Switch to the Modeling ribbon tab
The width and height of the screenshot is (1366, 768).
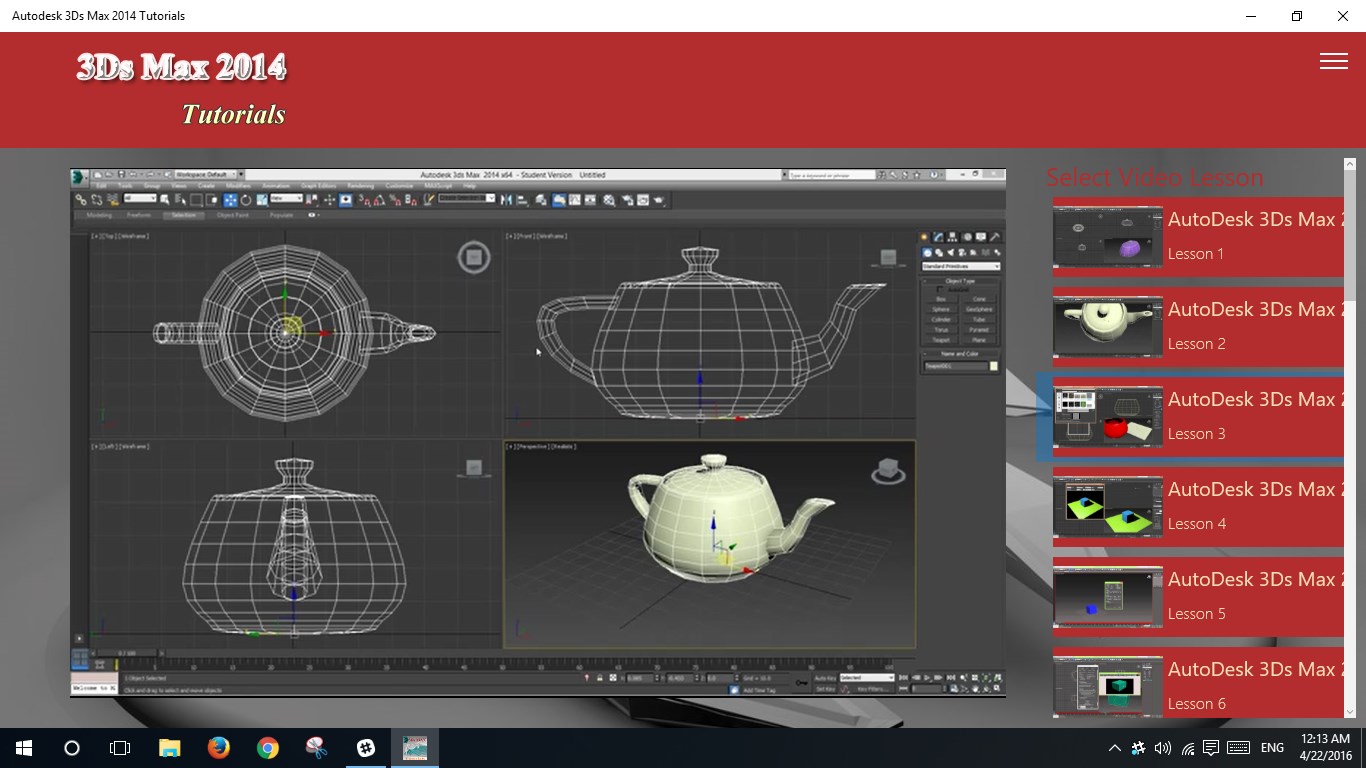click(x=99, y=215)
